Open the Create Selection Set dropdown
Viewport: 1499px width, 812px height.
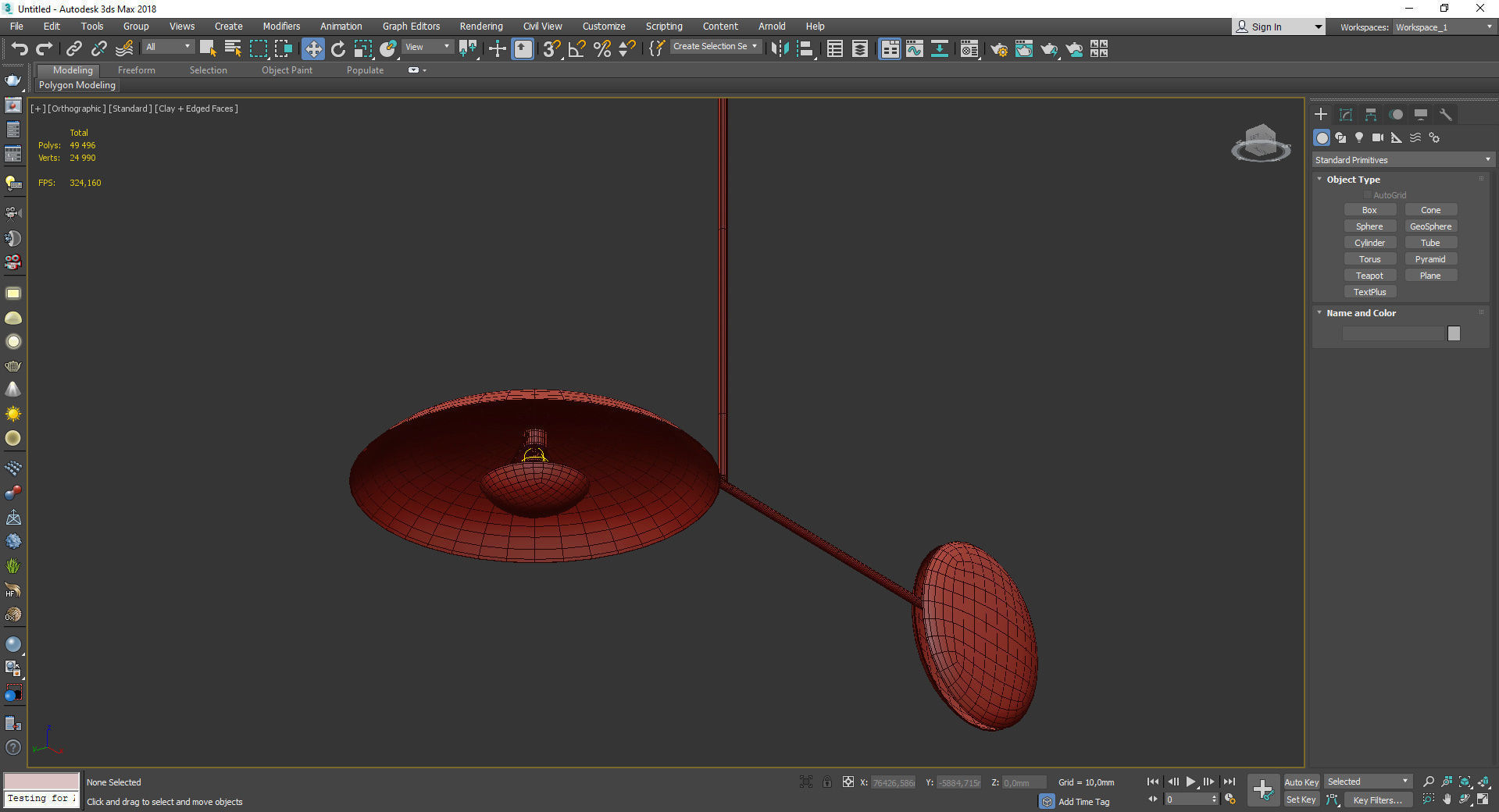(715, 47)
